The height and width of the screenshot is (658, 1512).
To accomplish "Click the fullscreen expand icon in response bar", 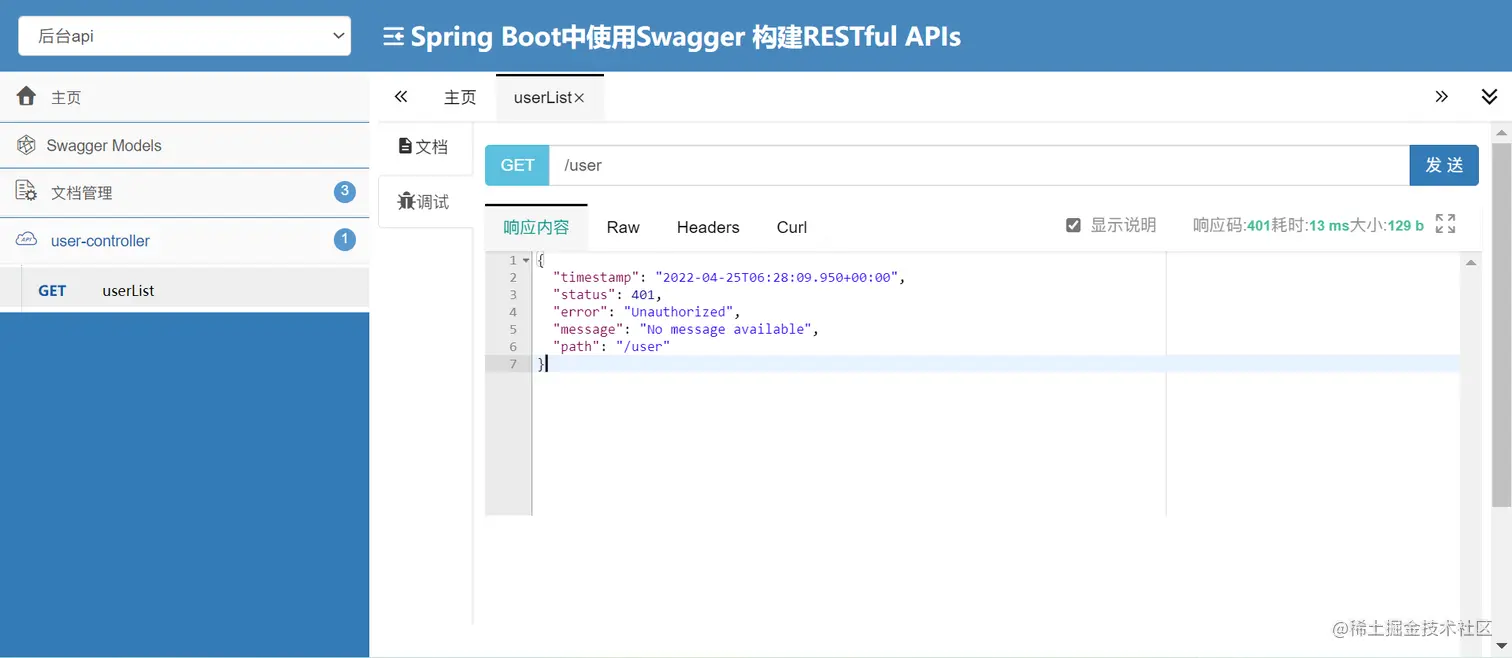I will pyautogui.click(x=1445, y=224).
